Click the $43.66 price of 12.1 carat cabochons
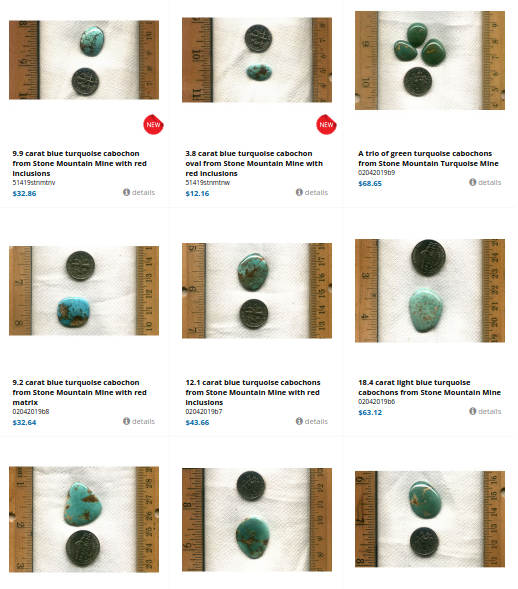The image size is (518, 589). (197, 423)
